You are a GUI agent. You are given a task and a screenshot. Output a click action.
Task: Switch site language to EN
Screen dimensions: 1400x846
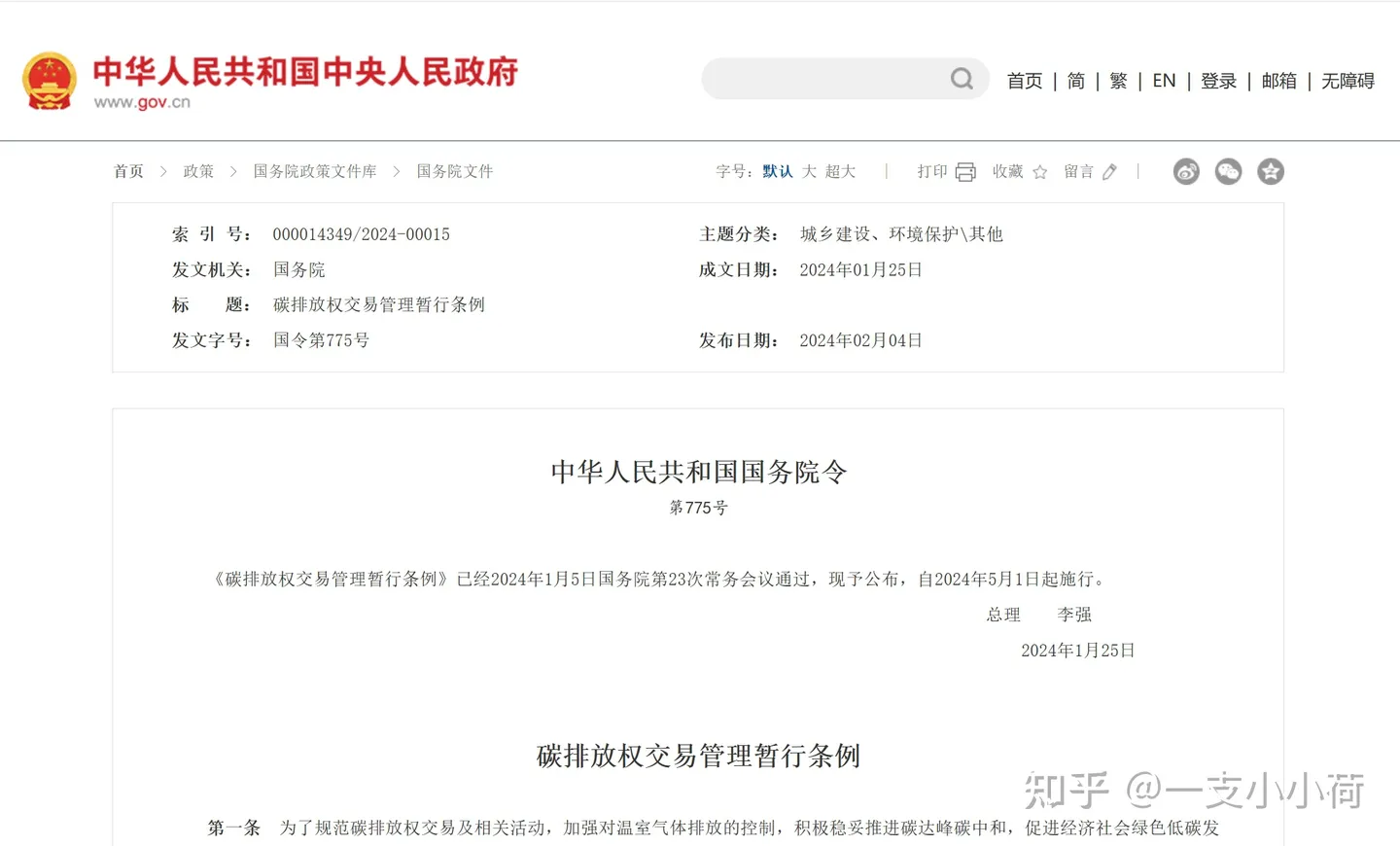1164,81
